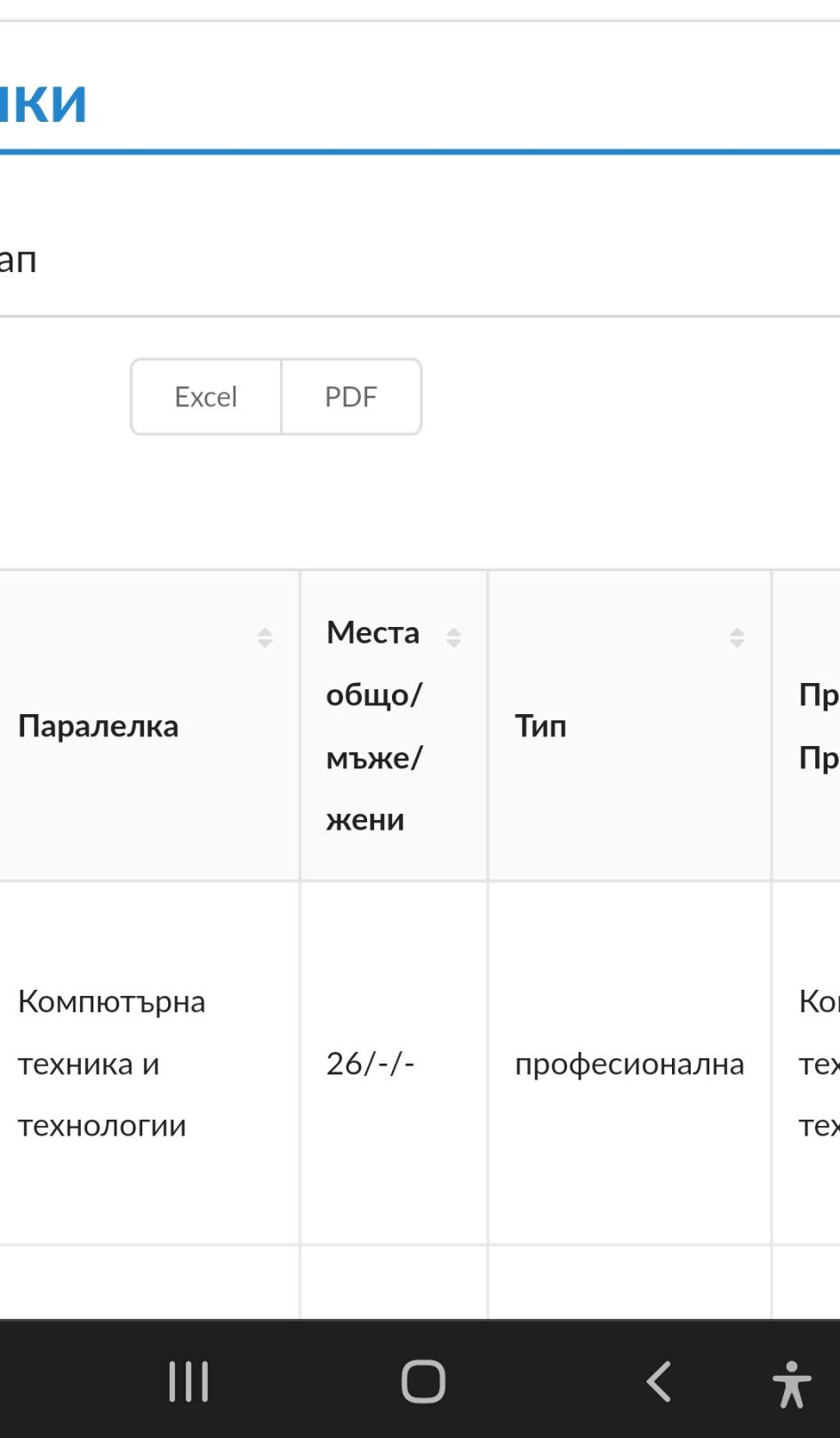The height and width of the screenshot is (1438, 840).
Task: Export the table with the Excel button
Action: tap(206, 397)
